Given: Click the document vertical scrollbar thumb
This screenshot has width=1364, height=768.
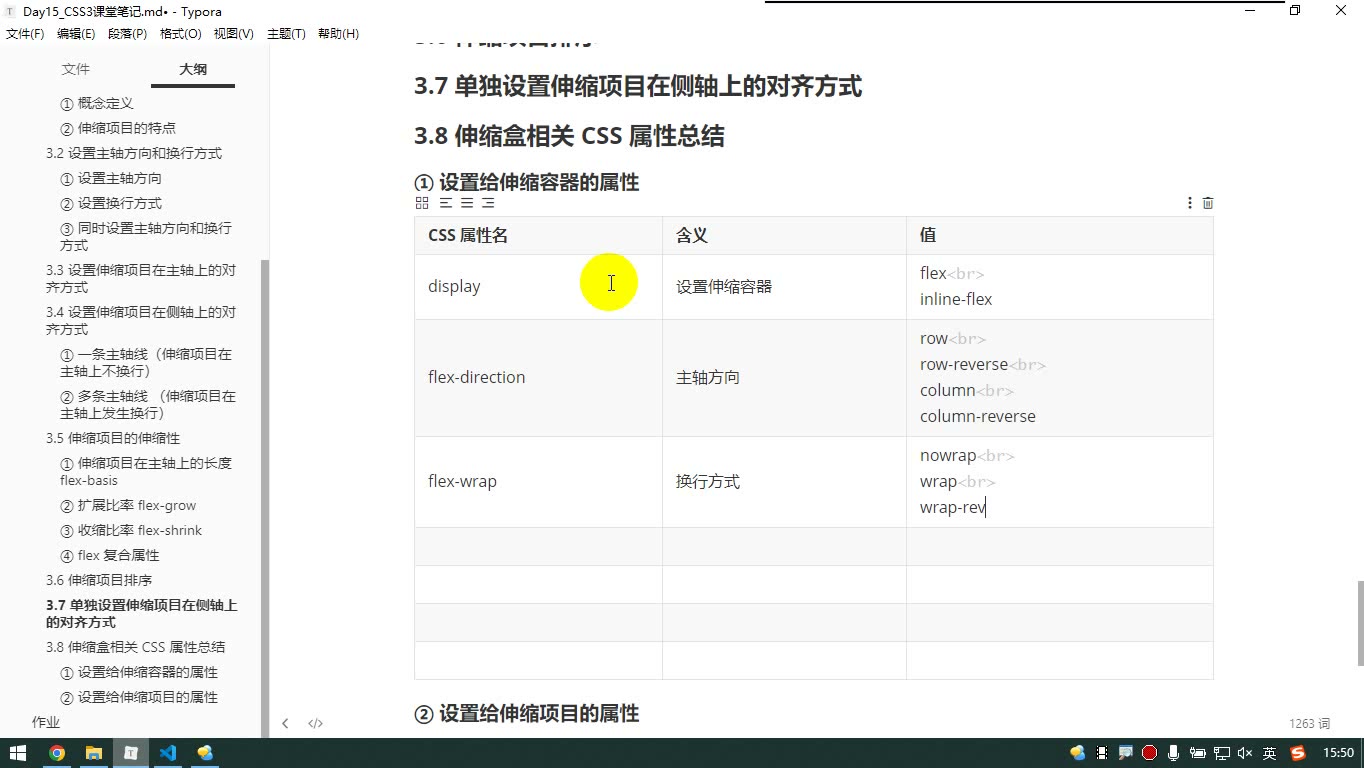Looking at the screenshot, I should (1359, 623).
